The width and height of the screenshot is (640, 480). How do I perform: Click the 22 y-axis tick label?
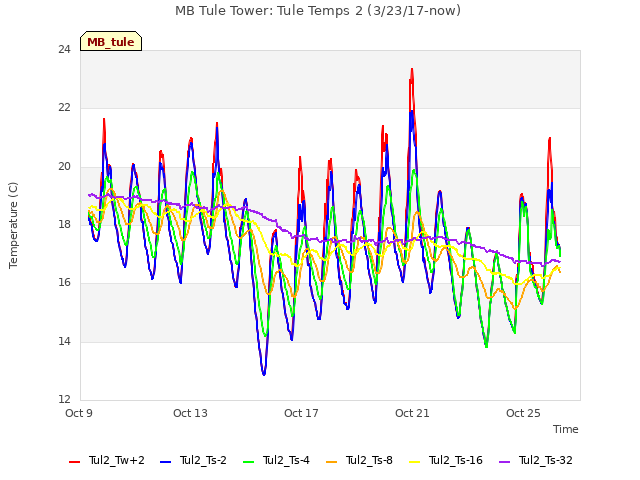[64, 108]
